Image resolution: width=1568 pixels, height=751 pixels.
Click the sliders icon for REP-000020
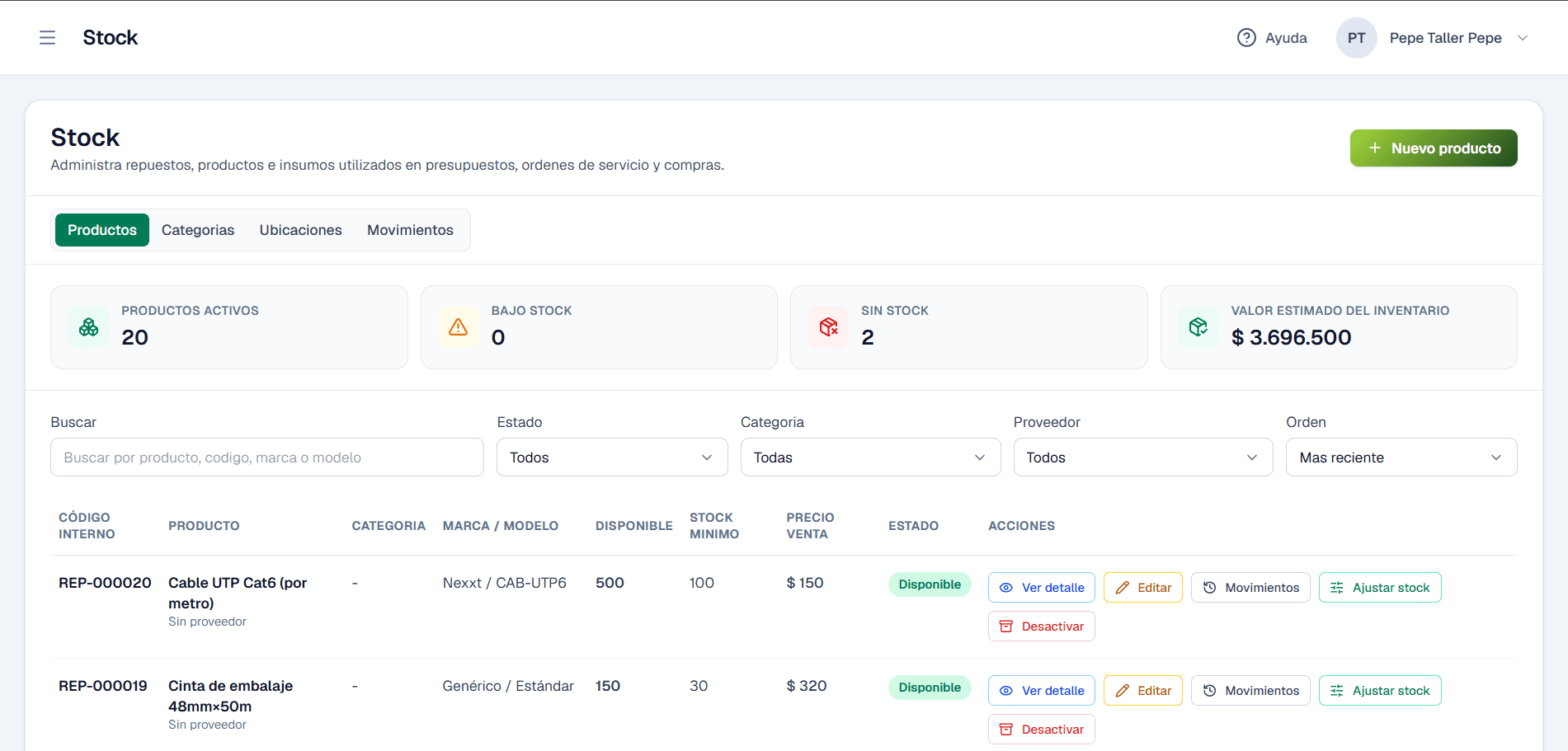tap(1337, 588)
